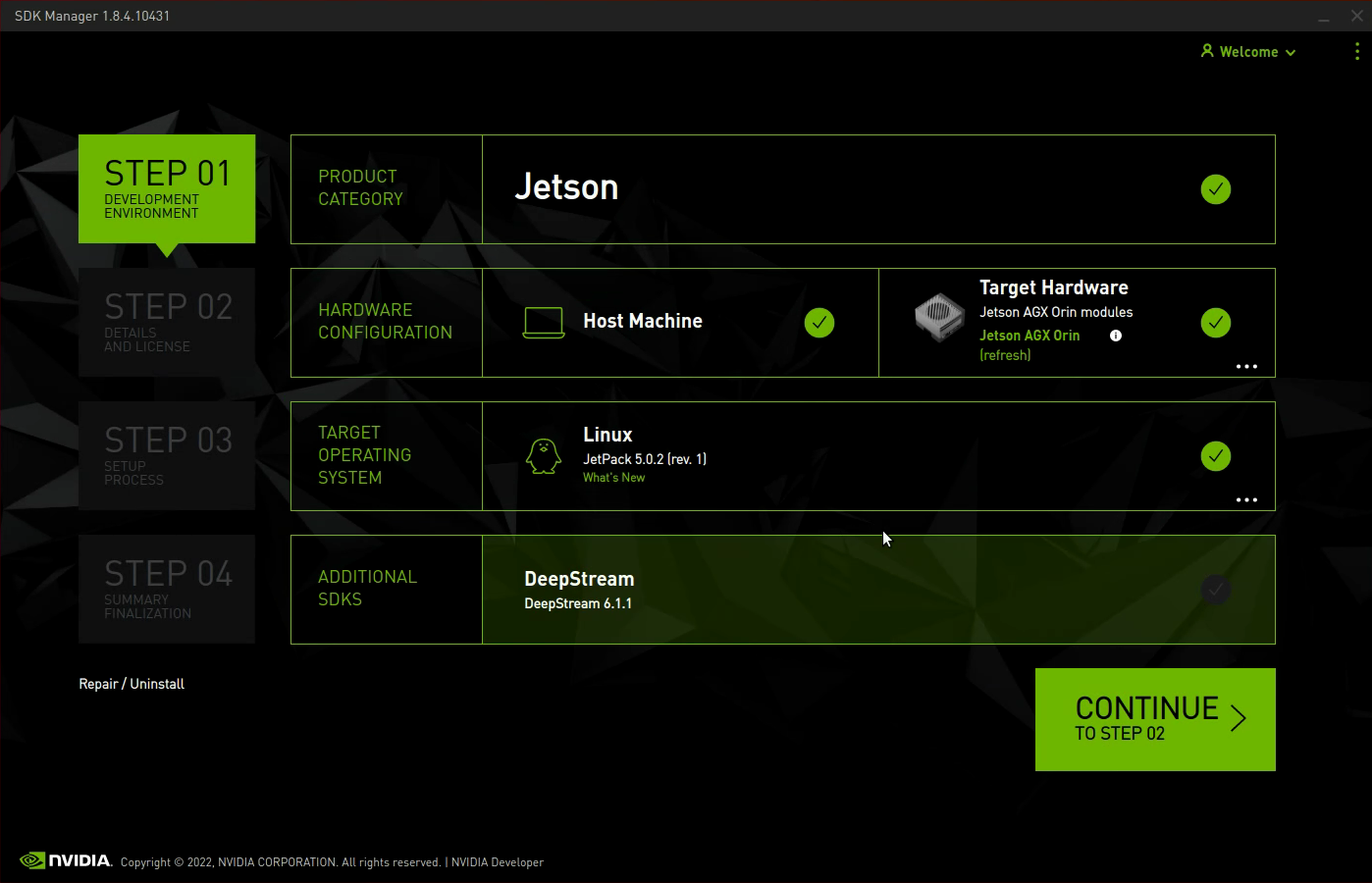Select the Step 01 Development Environment tab

click(x=167, y=188)
